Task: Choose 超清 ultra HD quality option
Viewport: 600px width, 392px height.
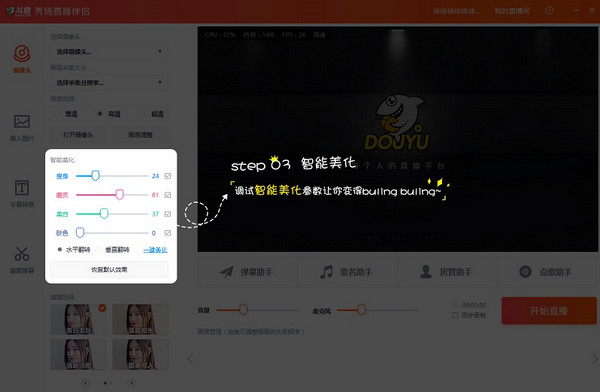Action: point(153,114)
